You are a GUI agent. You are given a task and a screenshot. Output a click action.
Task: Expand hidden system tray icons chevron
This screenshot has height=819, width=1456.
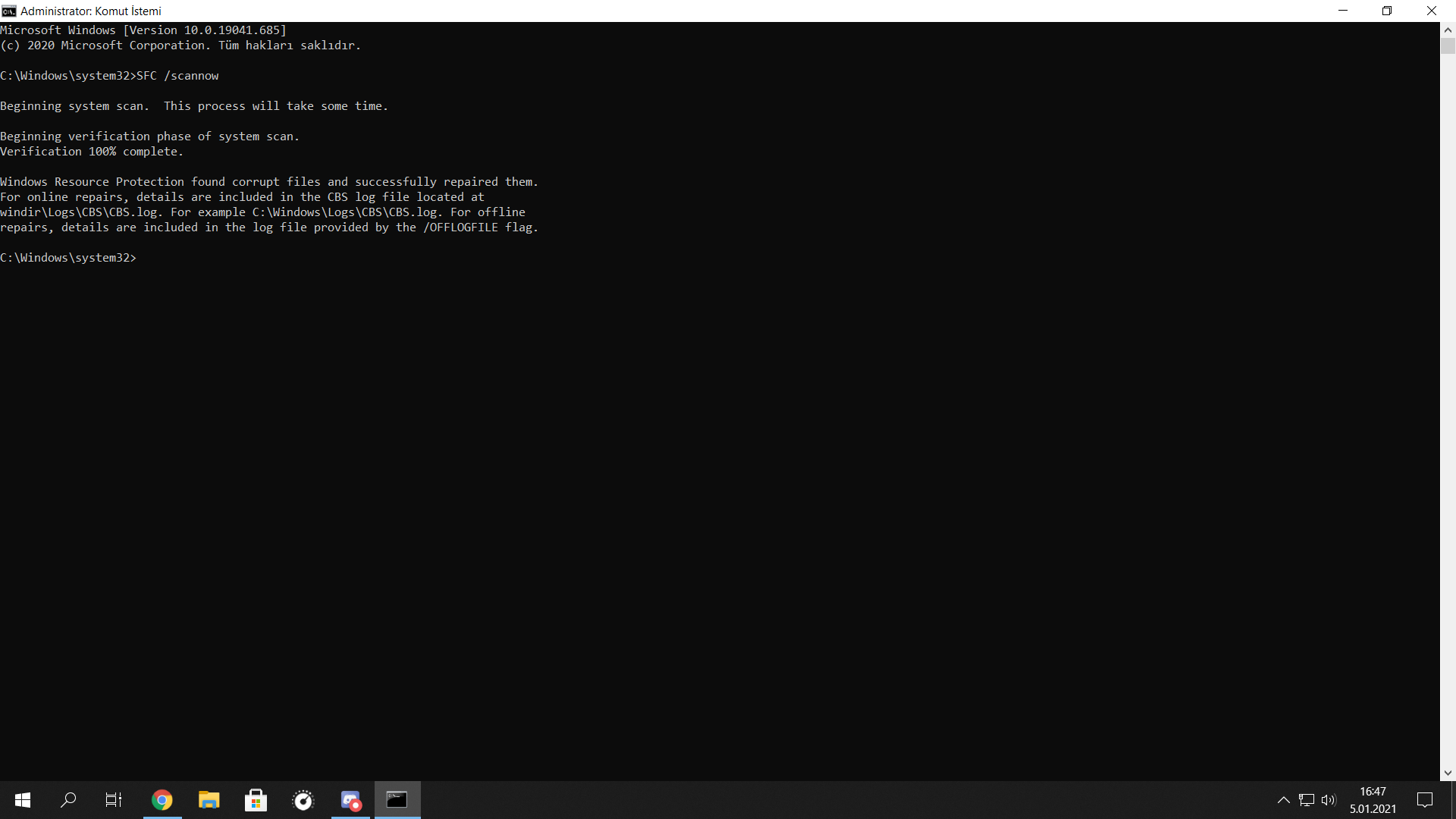pos(1283,800)
